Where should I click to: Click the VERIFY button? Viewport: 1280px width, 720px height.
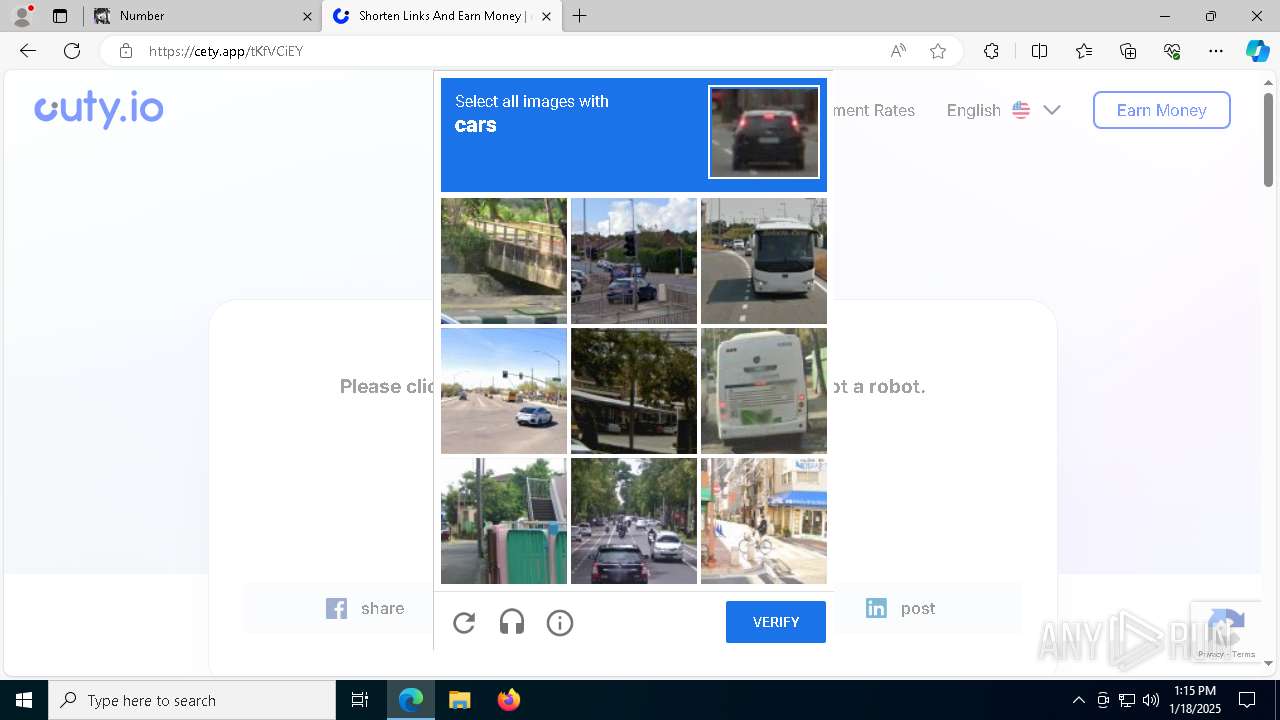point(776,622)
